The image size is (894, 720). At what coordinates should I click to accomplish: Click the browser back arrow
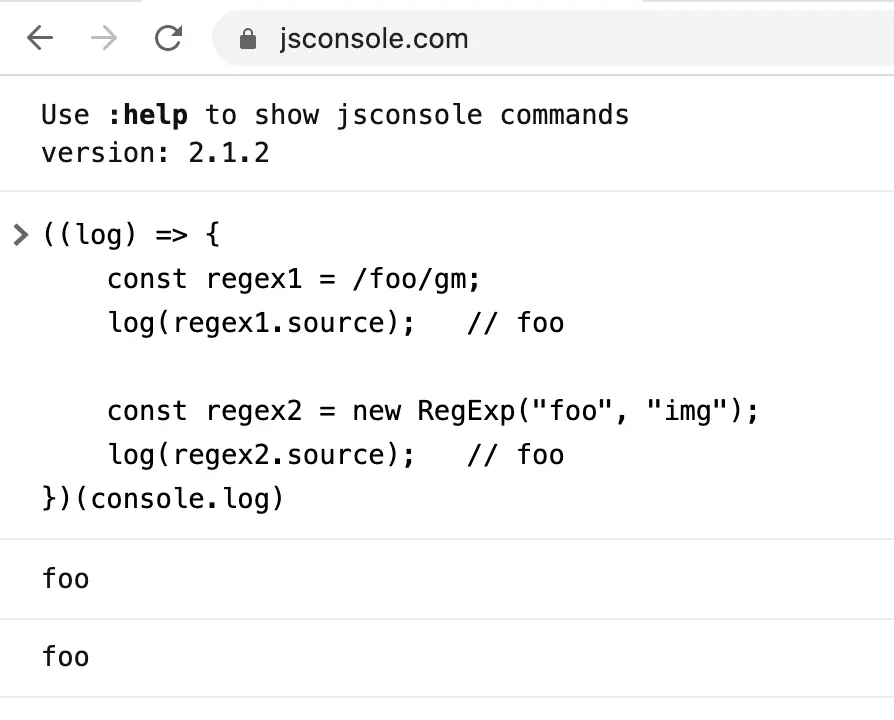pos(40,39)
